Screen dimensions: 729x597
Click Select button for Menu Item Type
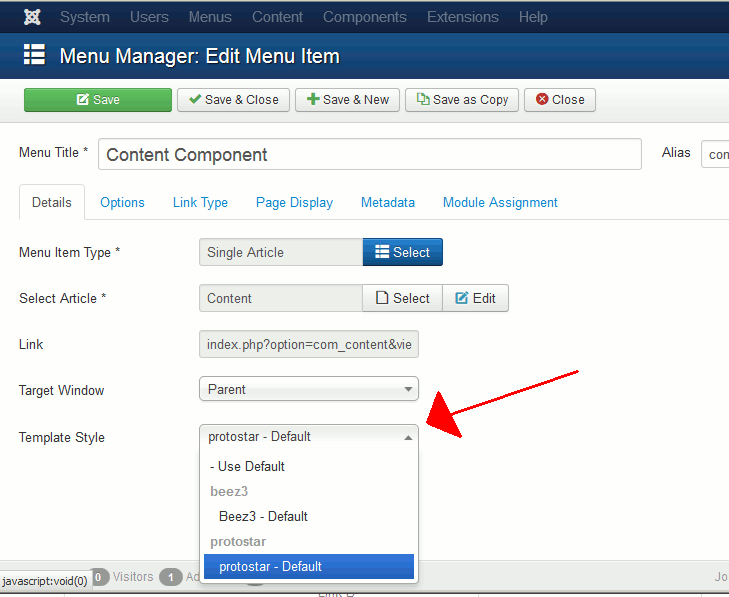(x=402, y=252)
